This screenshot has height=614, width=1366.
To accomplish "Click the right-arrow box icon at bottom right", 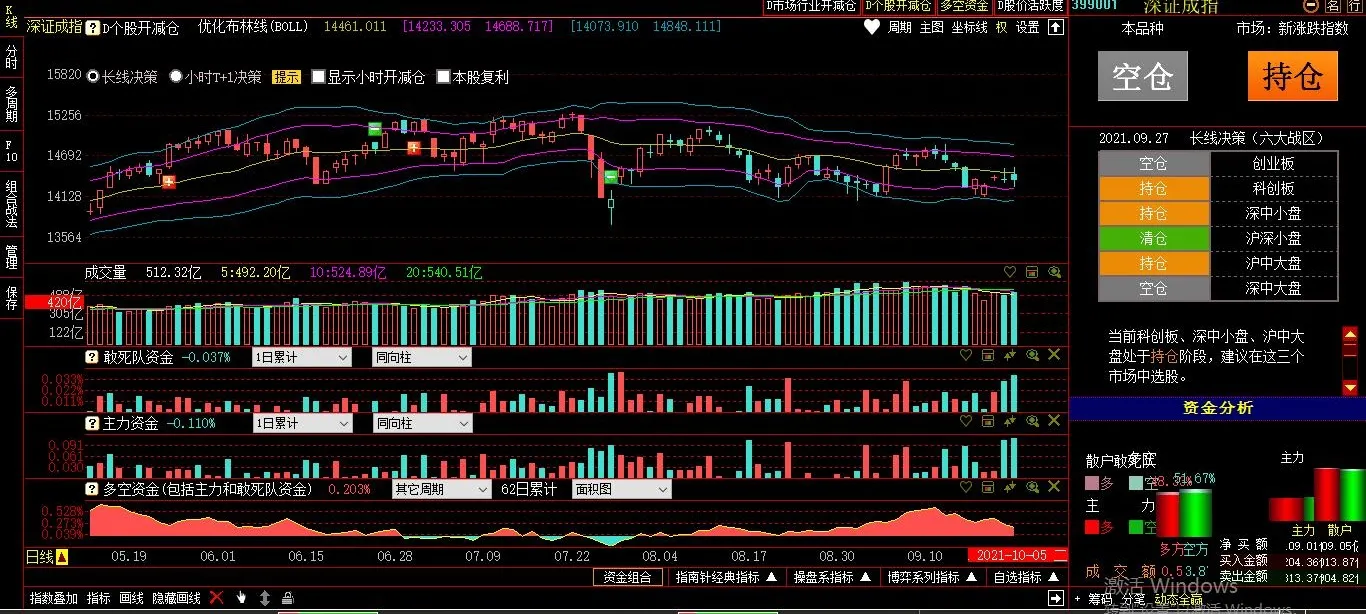I will point(1056,598).
